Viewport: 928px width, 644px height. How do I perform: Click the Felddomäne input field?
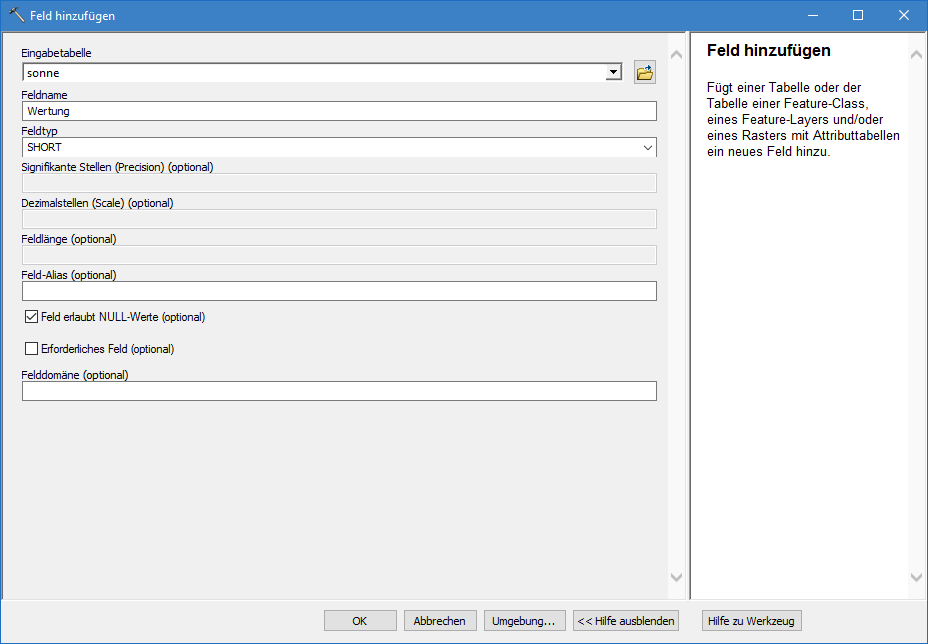(x=339, y=391)
